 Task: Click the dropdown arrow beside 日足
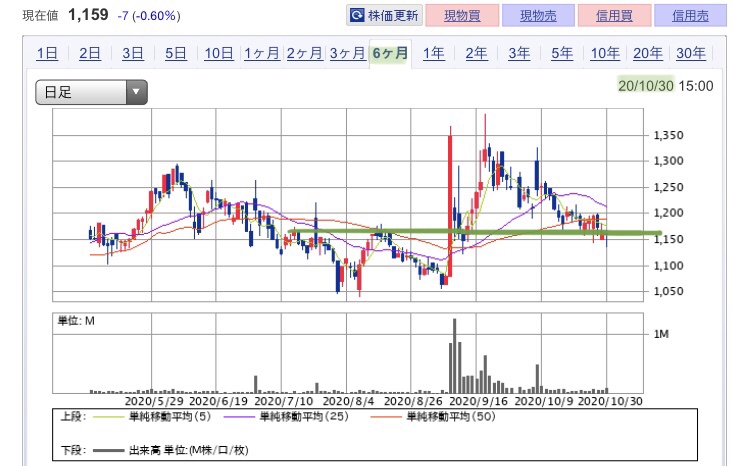pyautogui.click(x=137, y=92)
